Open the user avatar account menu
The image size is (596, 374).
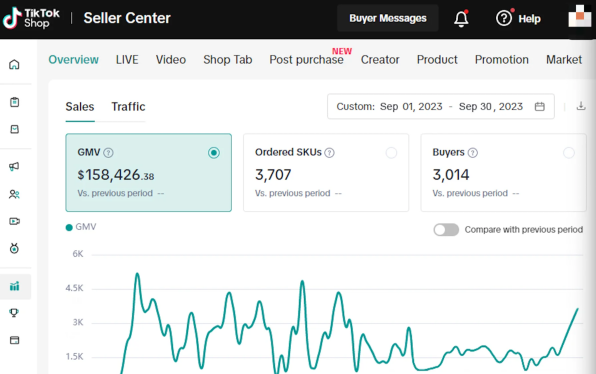tap(580, 17)
